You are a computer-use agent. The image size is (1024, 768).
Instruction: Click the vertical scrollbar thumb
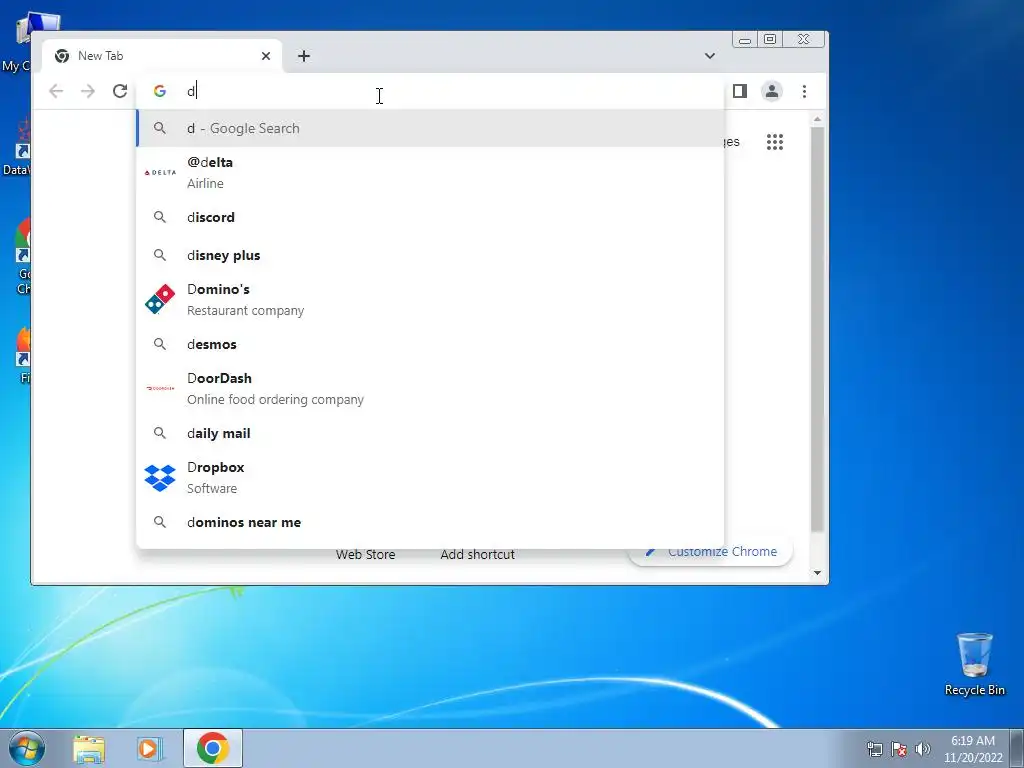tap(817, 328)
